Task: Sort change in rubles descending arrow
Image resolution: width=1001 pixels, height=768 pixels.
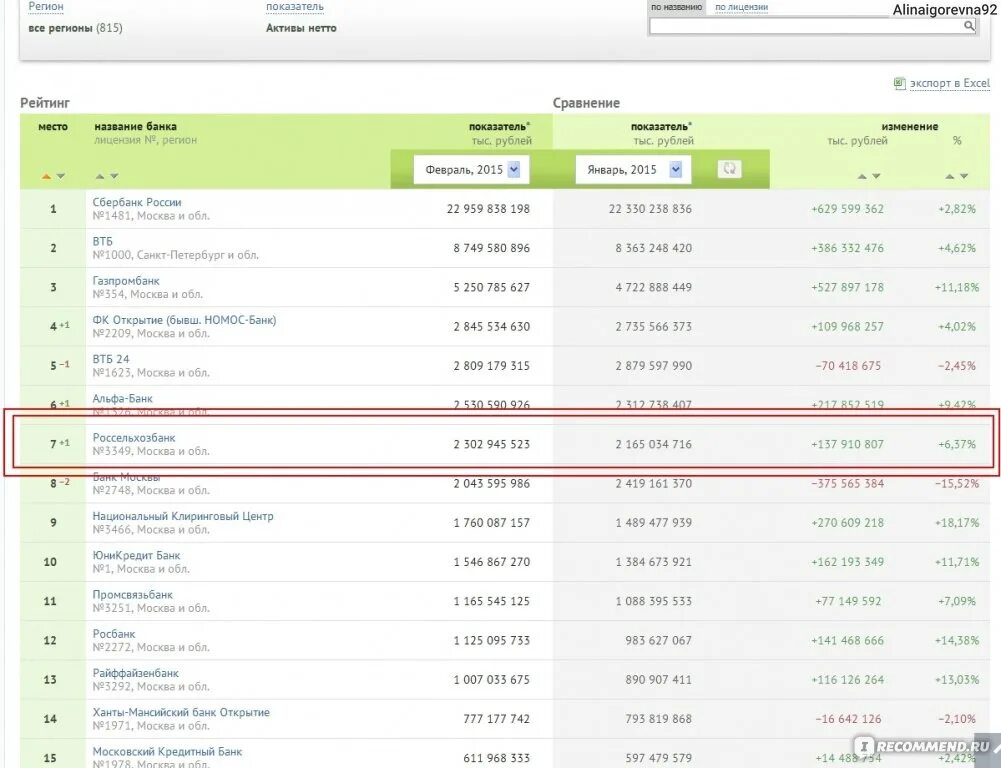Action: pos(876,176)
